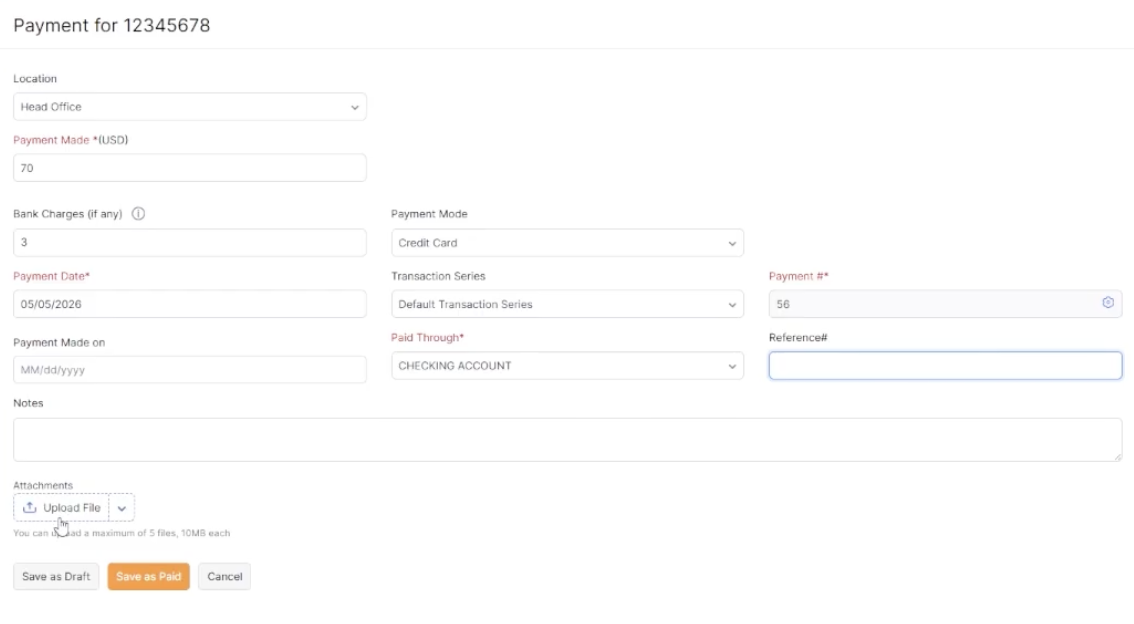Open the Paid Through dropdown showing CHECKING ACCOUNT
Viewport: 1134px width, 624px height.
click(567, 366)
